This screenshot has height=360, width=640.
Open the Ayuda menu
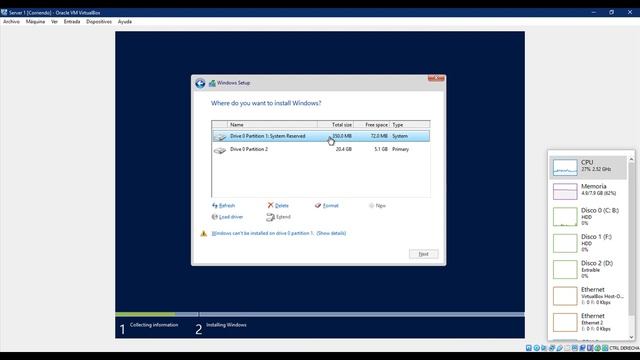[x=125, y=22]
